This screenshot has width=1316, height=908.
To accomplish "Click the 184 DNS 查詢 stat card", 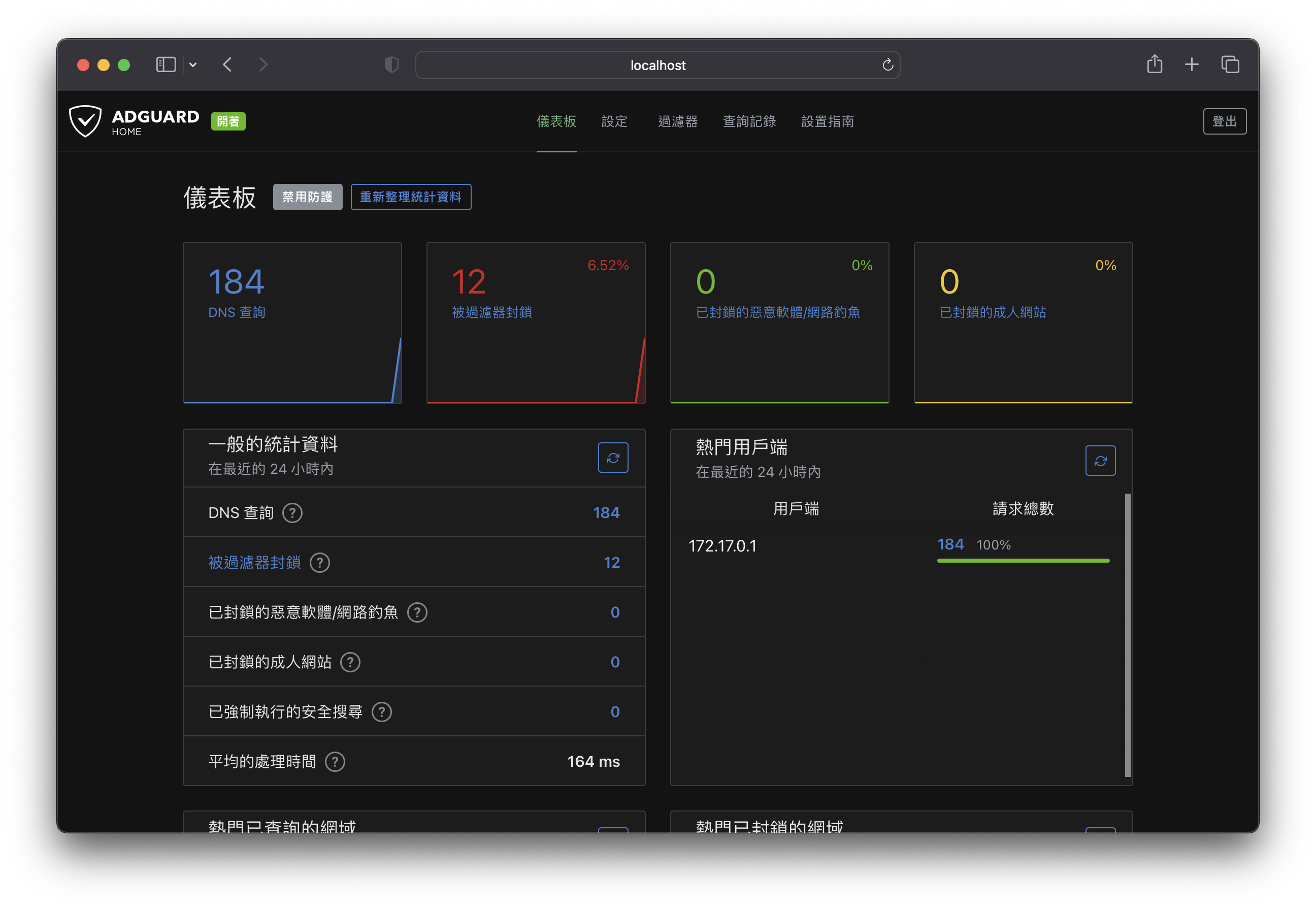I will pyautogui.click(x=292, y=322).
